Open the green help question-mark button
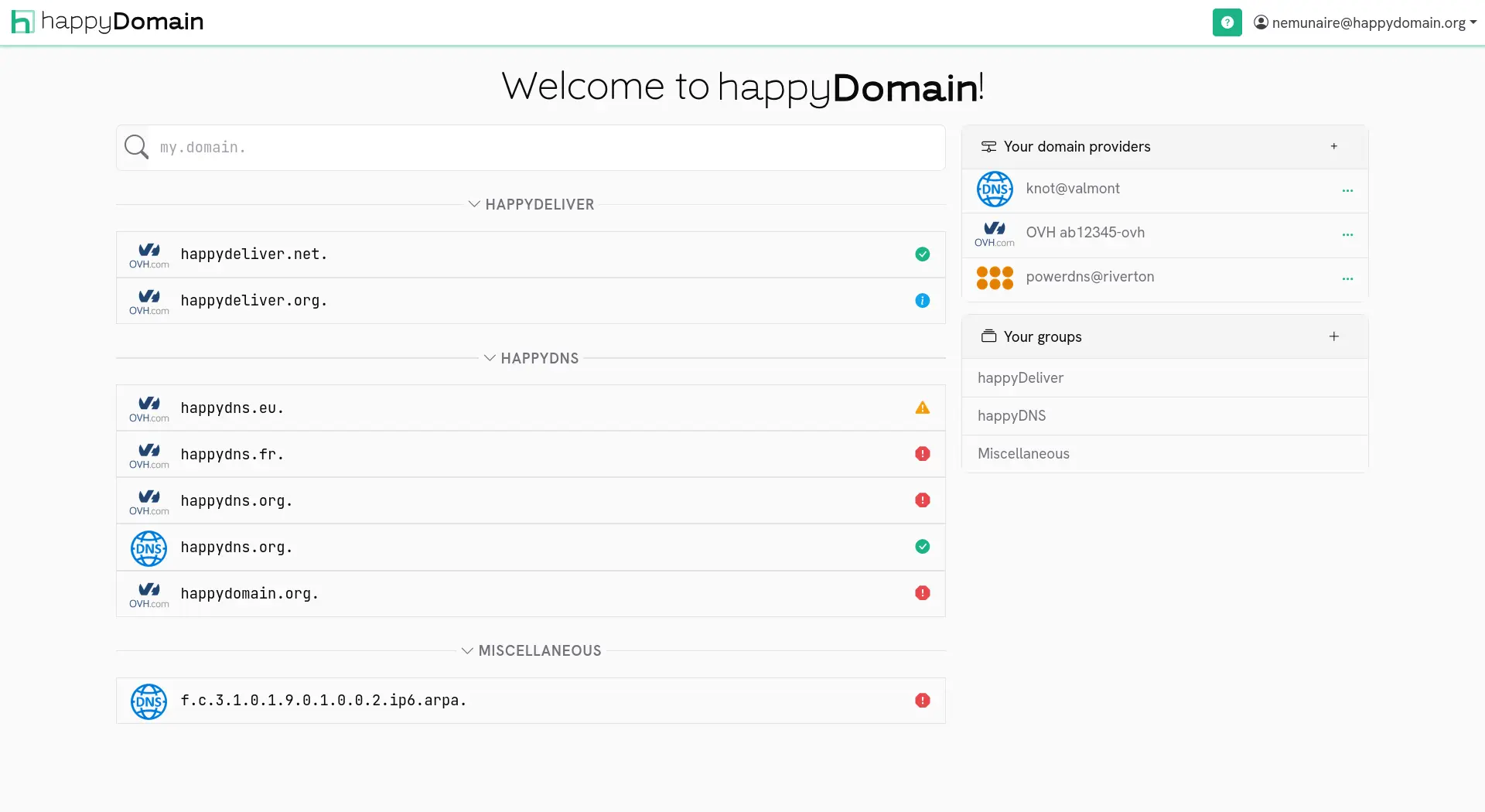 pos(1227,22)
